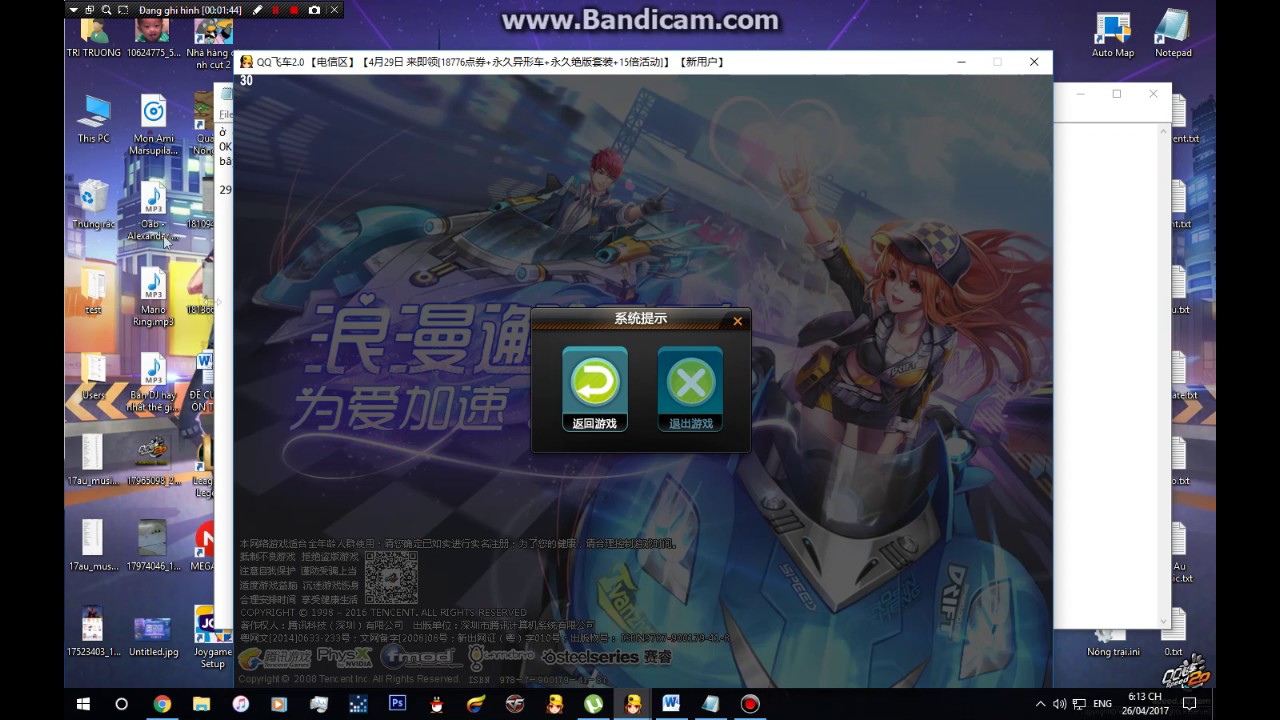This screenshot has height=720, width=1280.
Task: Click scrollbar up arrow in background Notepad window
Action: tap(1163, 131)
